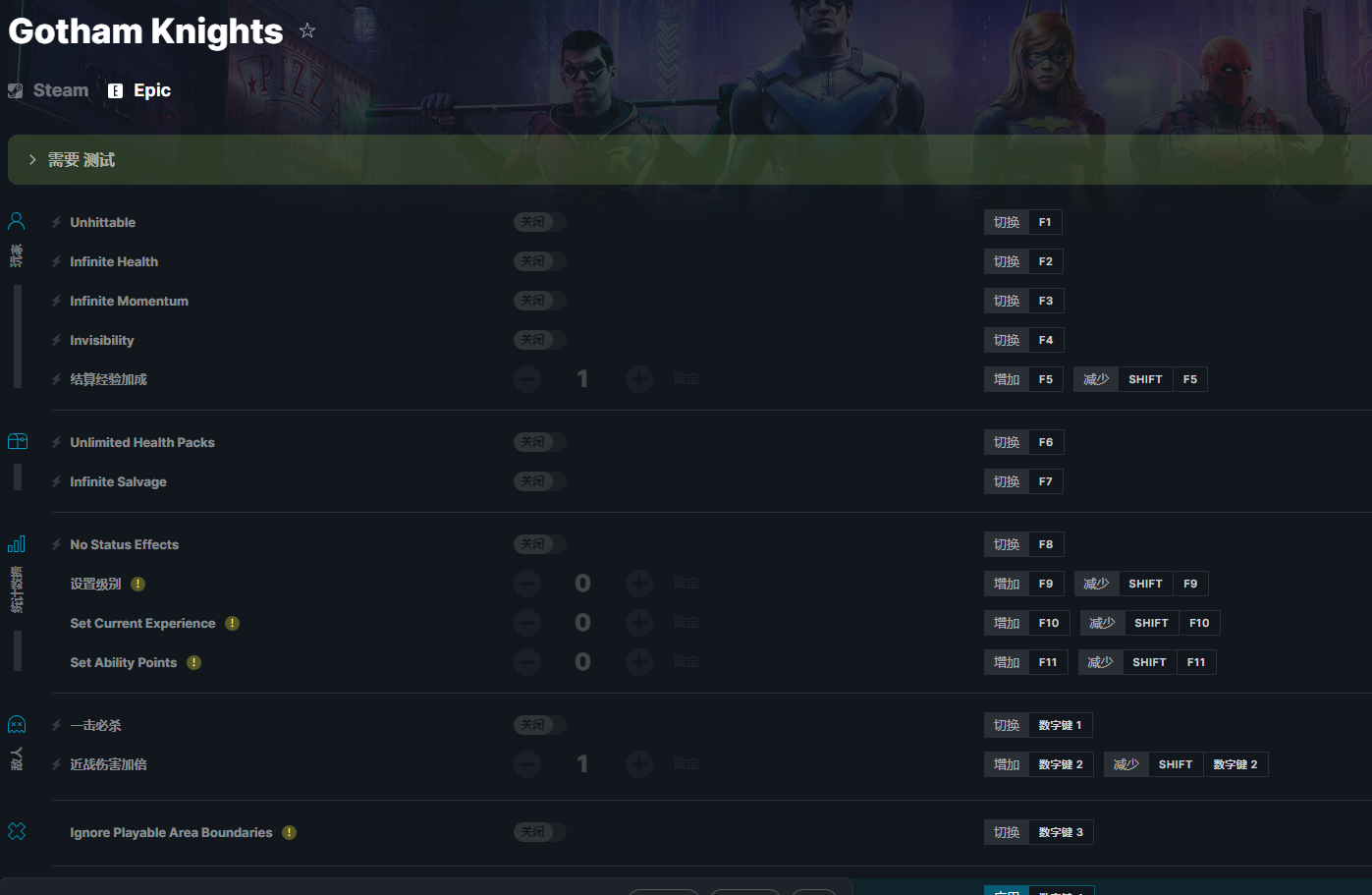Click info icon next to Set Ability Points

(194, 662)
